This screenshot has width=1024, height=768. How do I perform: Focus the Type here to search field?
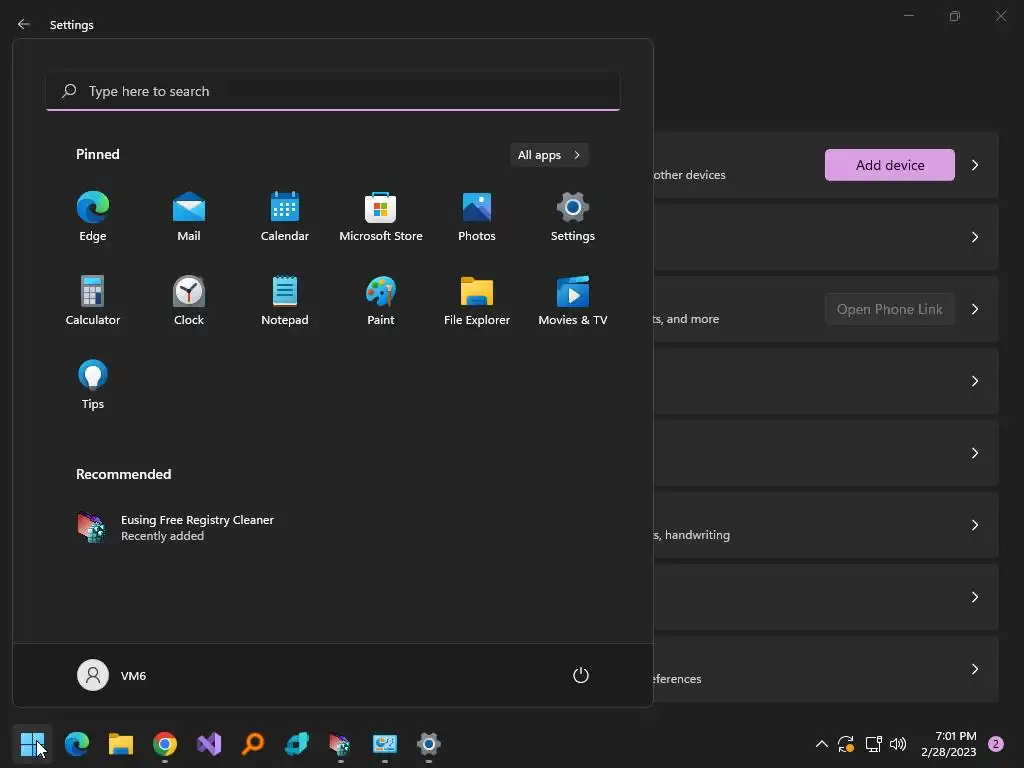[333, 91]
